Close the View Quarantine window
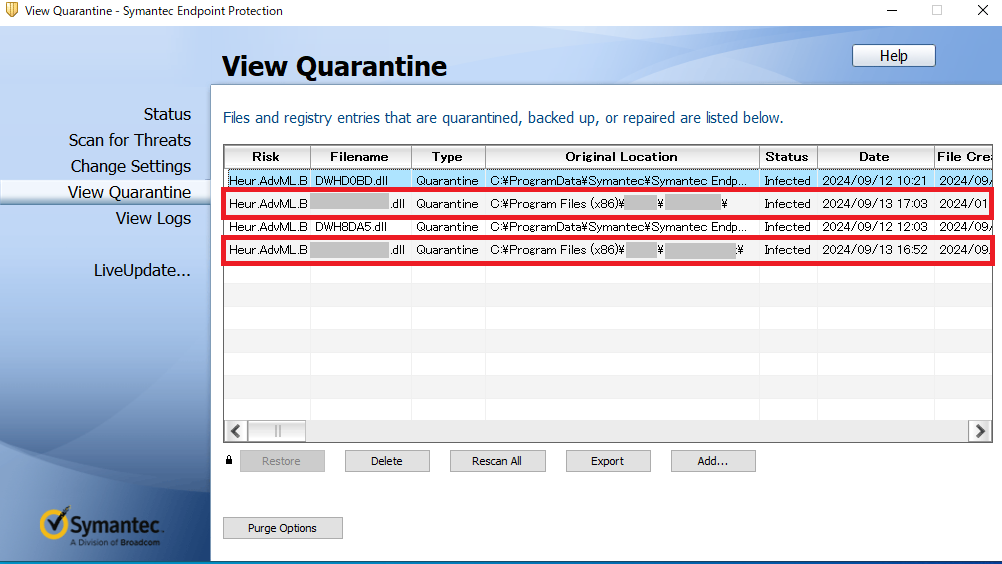 [983, 10]
